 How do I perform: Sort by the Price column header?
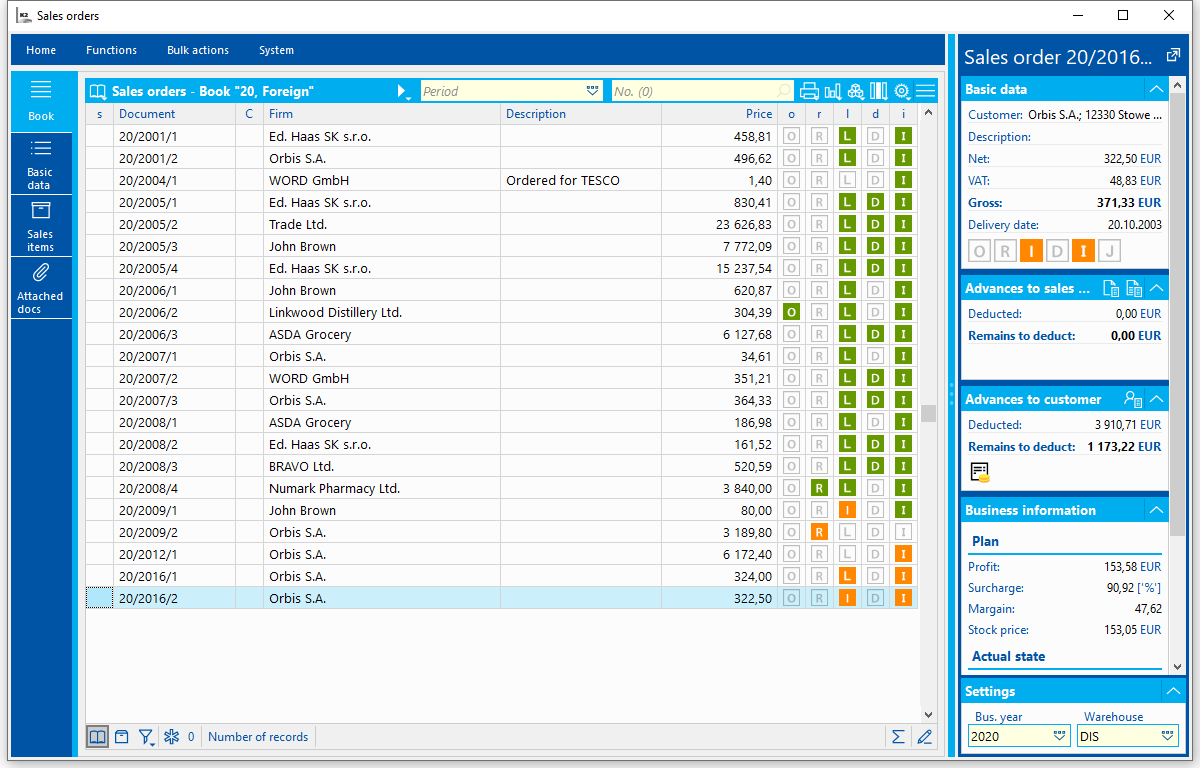click(719, 114)
